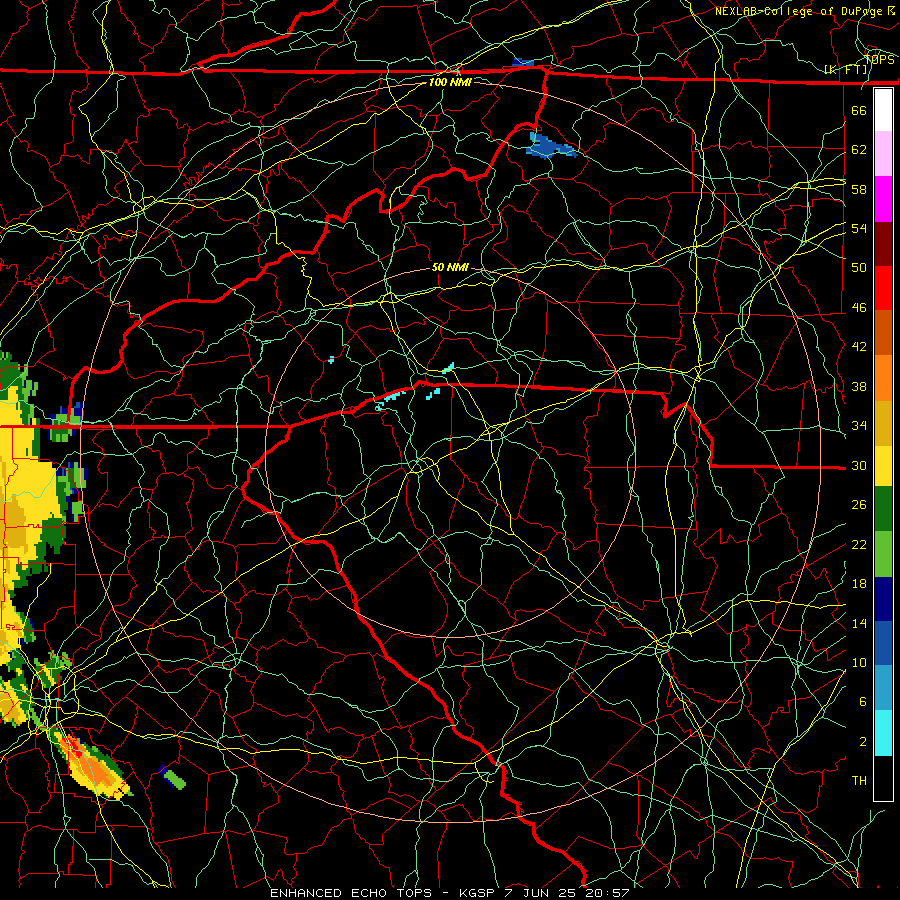Click the 38 value on the legend
Screen dimensions: 900x900
pyautogui.click(x=859, y=386)
